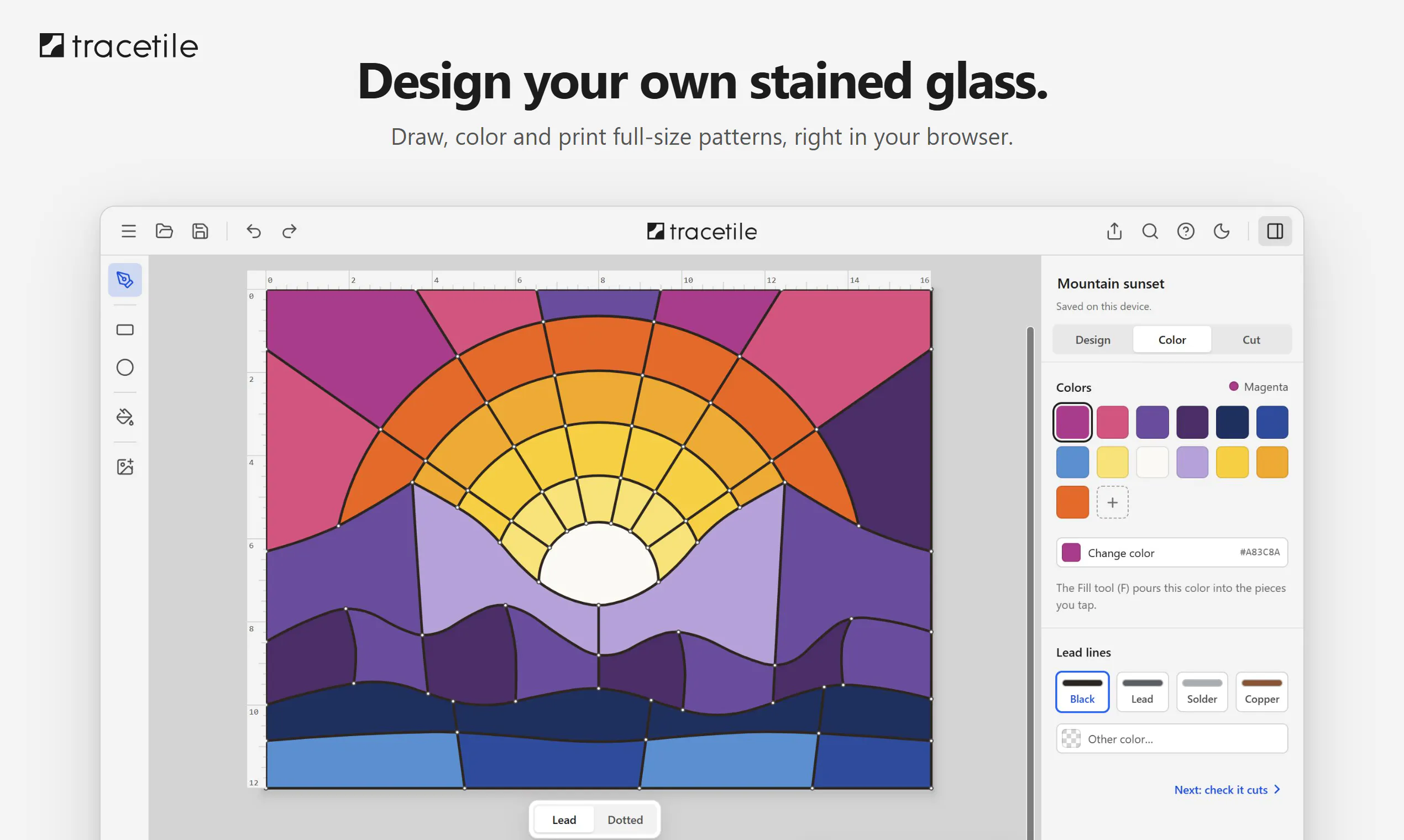Switch to the Color tab
Viewport: 1404px width, 840px height.
coord(1172,340)
